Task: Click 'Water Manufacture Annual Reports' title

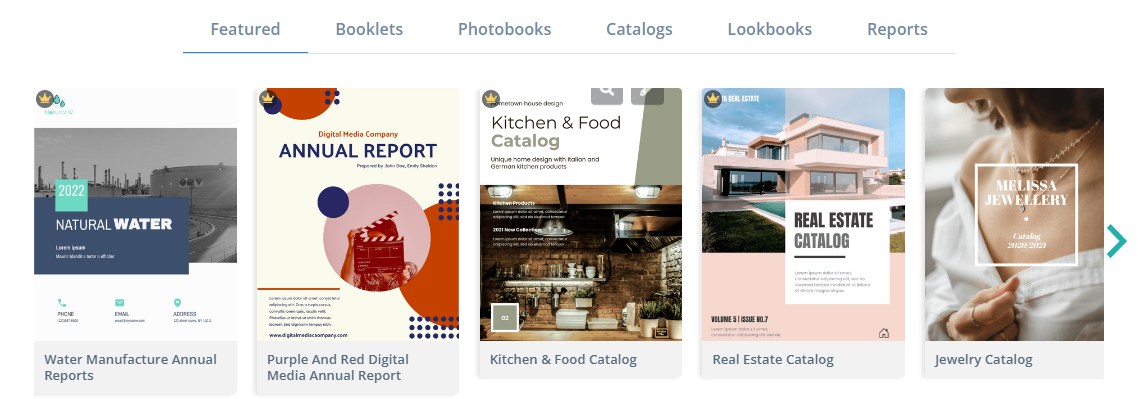Action: pyautogui.click(x=131, y=368)
